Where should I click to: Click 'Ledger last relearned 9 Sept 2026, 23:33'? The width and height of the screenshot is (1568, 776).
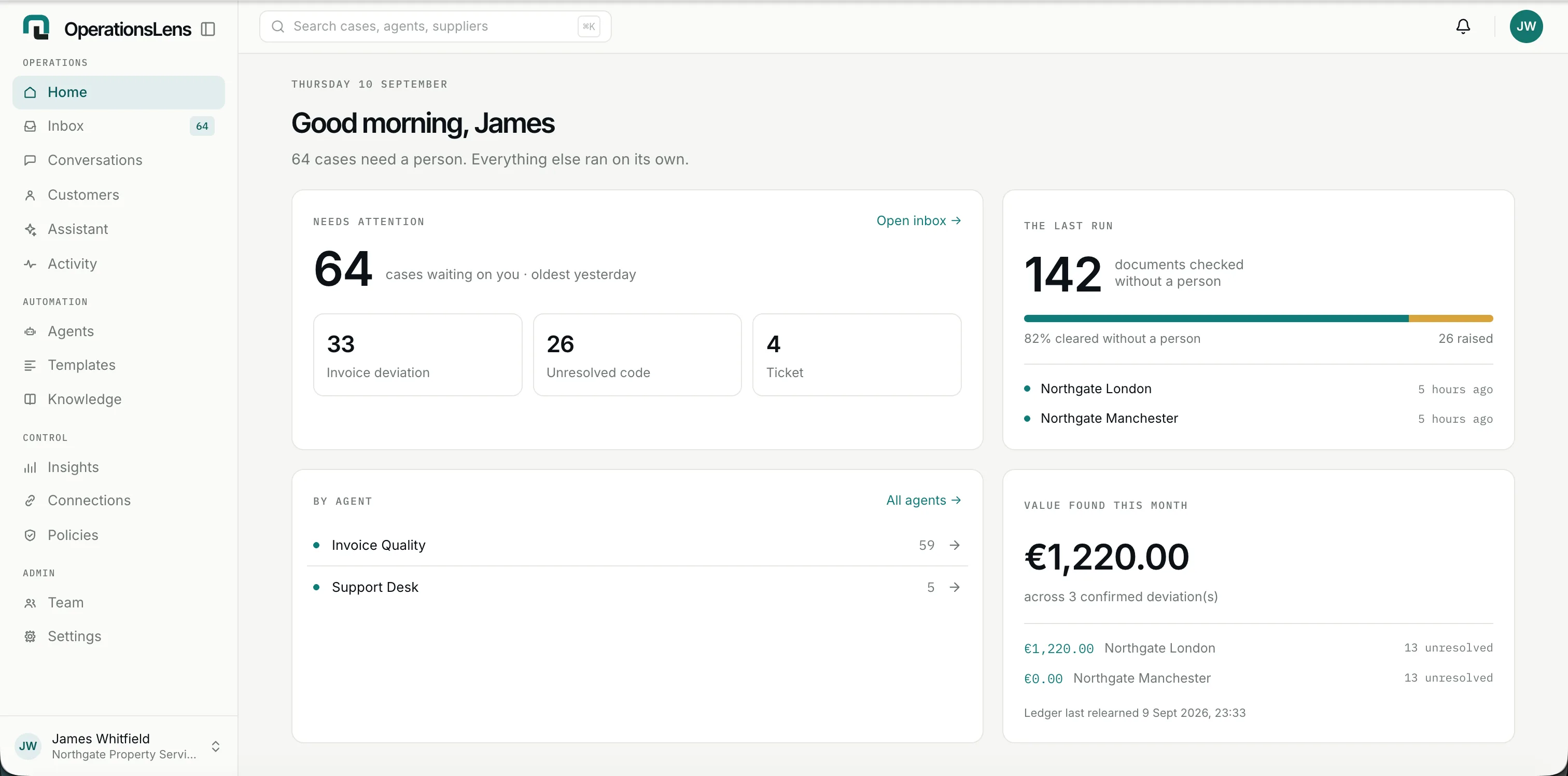[1135, 713]
